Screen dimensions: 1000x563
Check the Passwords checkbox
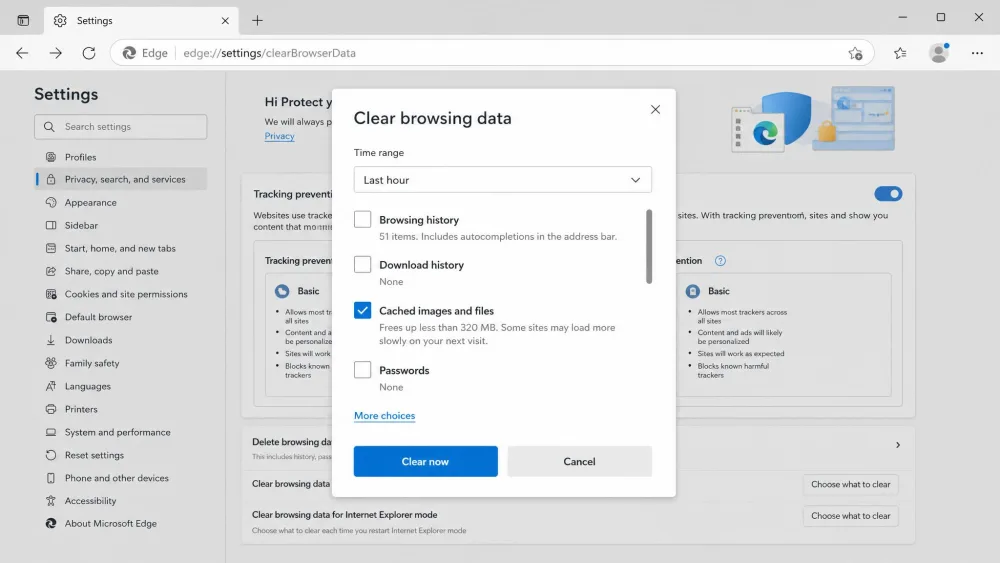click(x=362, y=370)
